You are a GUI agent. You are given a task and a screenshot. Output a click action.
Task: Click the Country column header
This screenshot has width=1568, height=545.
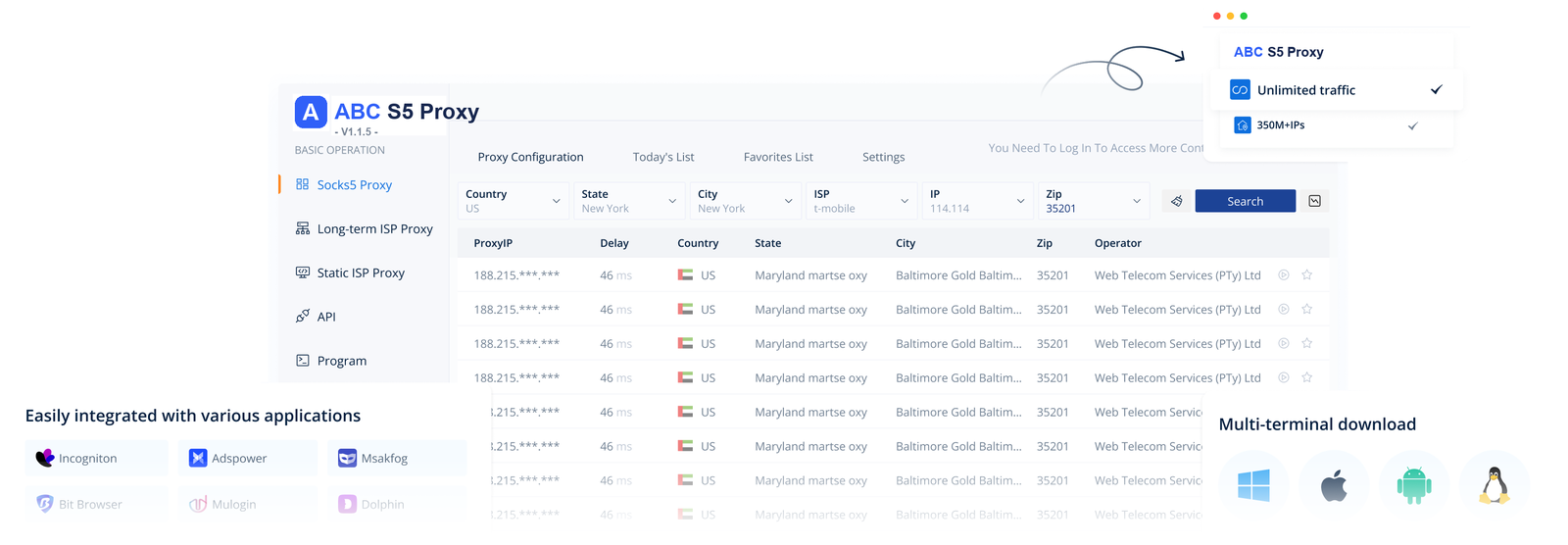[698, 243]
